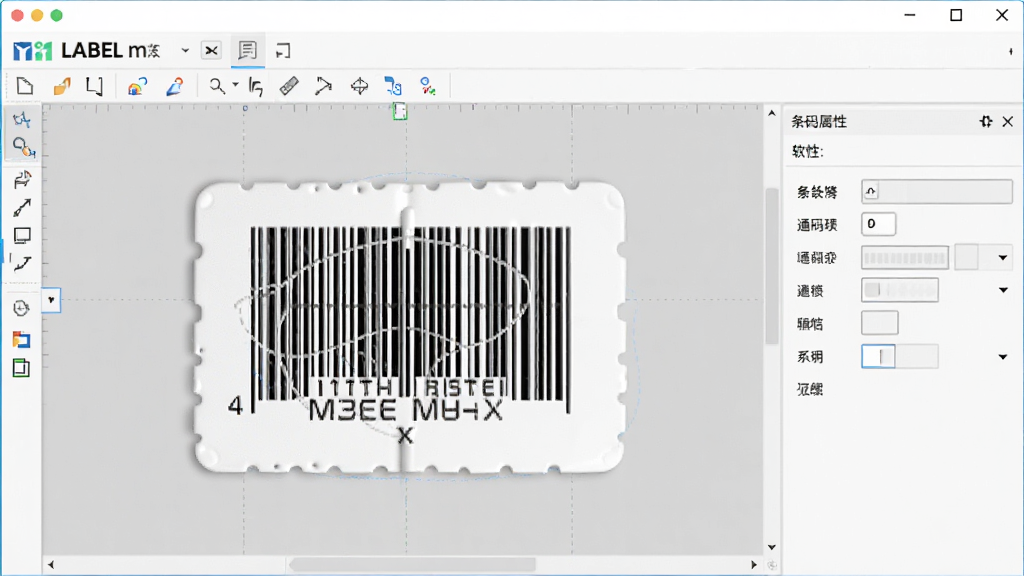1024x576 pixels.
Task: Maximize the window using the square button
Action: 956,15
